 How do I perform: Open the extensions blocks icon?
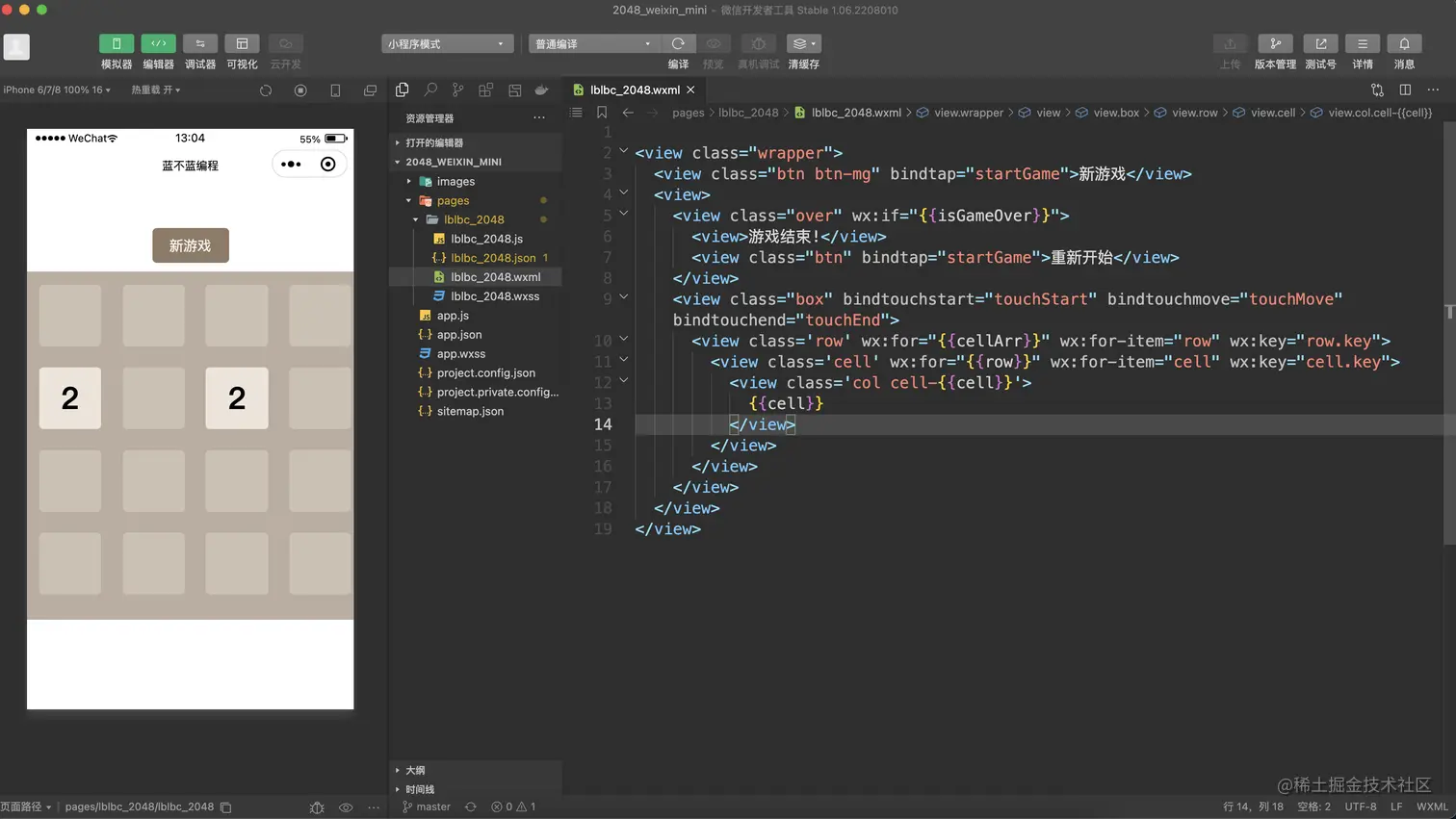pyautogui.click(x=486, y=90)
